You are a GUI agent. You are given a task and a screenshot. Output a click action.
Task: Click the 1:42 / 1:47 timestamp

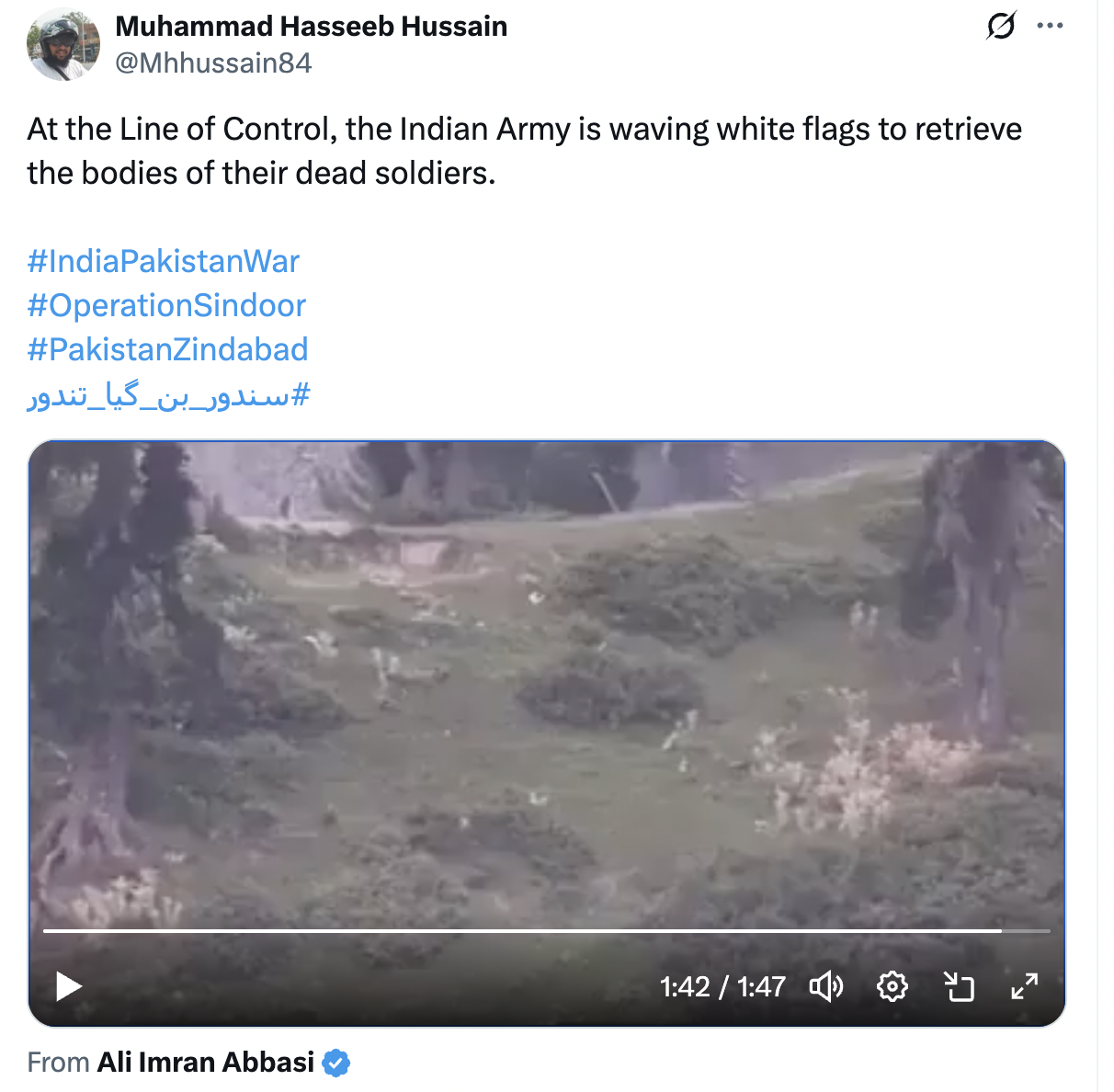[x=722, y=986]
